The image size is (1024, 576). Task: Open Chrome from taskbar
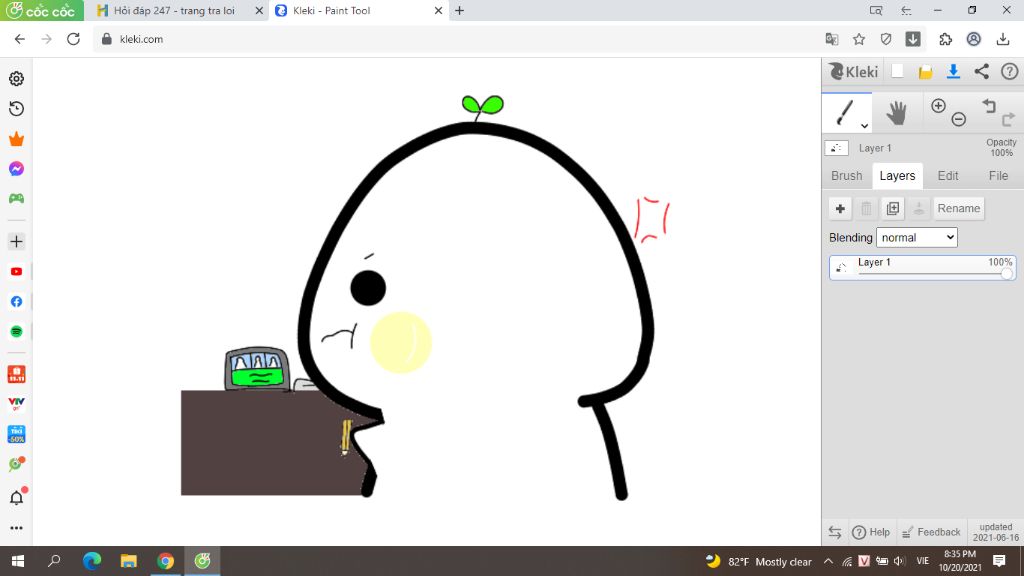[x=165, y=561]
